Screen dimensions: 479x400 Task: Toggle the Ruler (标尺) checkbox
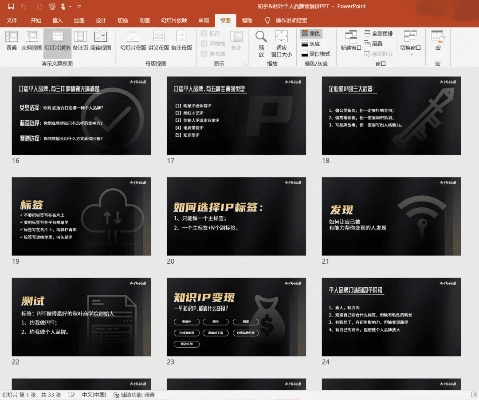point(210,33)
